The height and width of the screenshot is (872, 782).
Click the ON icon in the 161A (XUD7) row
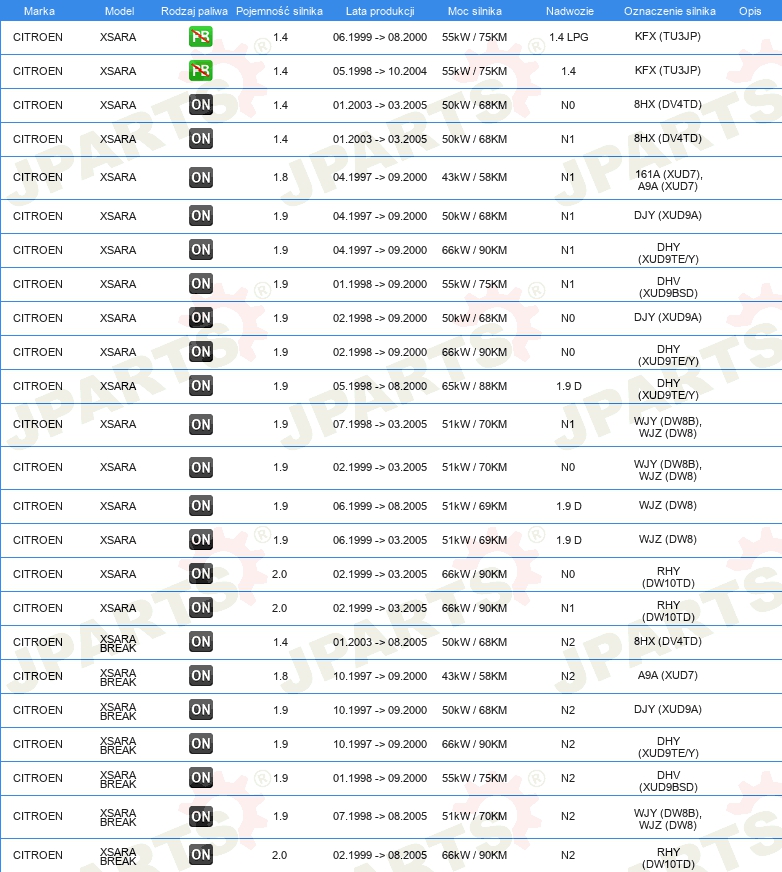(201, 177)
